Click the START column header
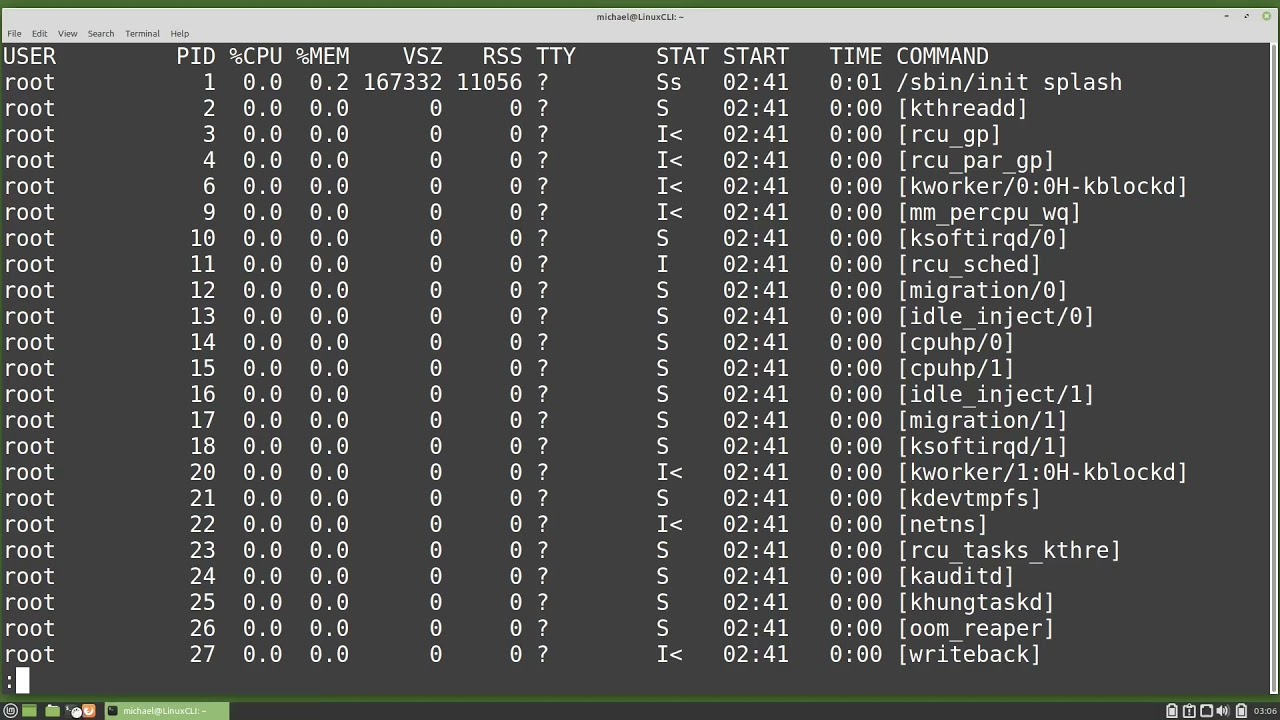The width and height of the screenshot is (1280, 720). coord(756,56)
